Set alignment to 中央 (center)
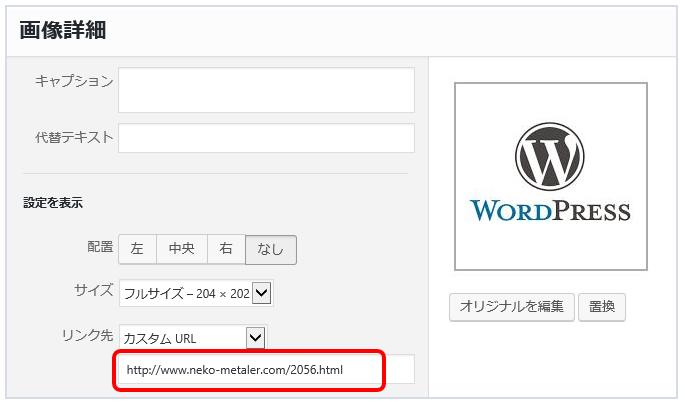Viewport: 685px width, 404px height. coord(182,249)
